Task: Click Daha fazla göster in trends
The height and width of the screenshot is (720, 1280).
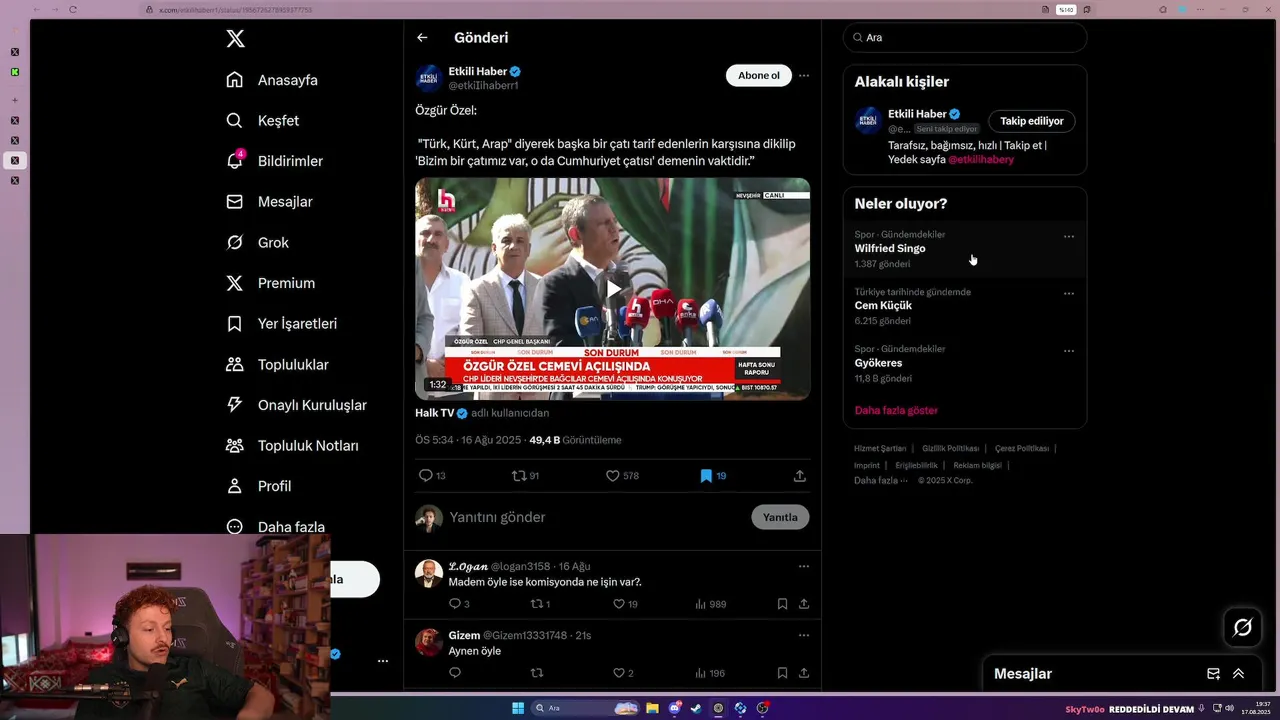Action: click(896, 410)
